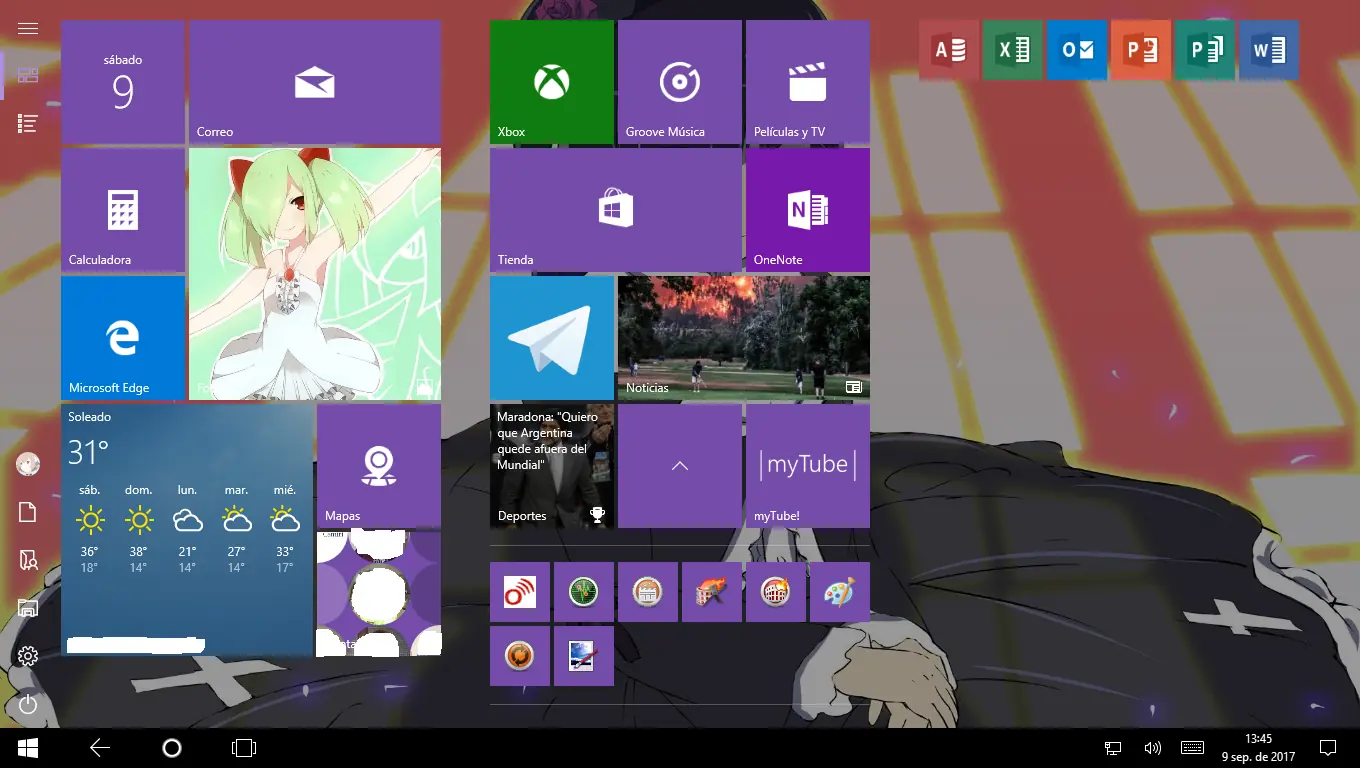Switch to the all apps list view
The image size is (1360, 768).
28,124
